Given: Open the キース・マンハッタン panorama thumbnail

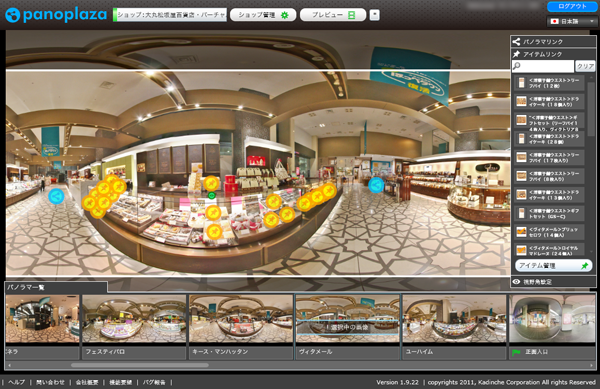Looking at the screenshot, I should 241,319.
